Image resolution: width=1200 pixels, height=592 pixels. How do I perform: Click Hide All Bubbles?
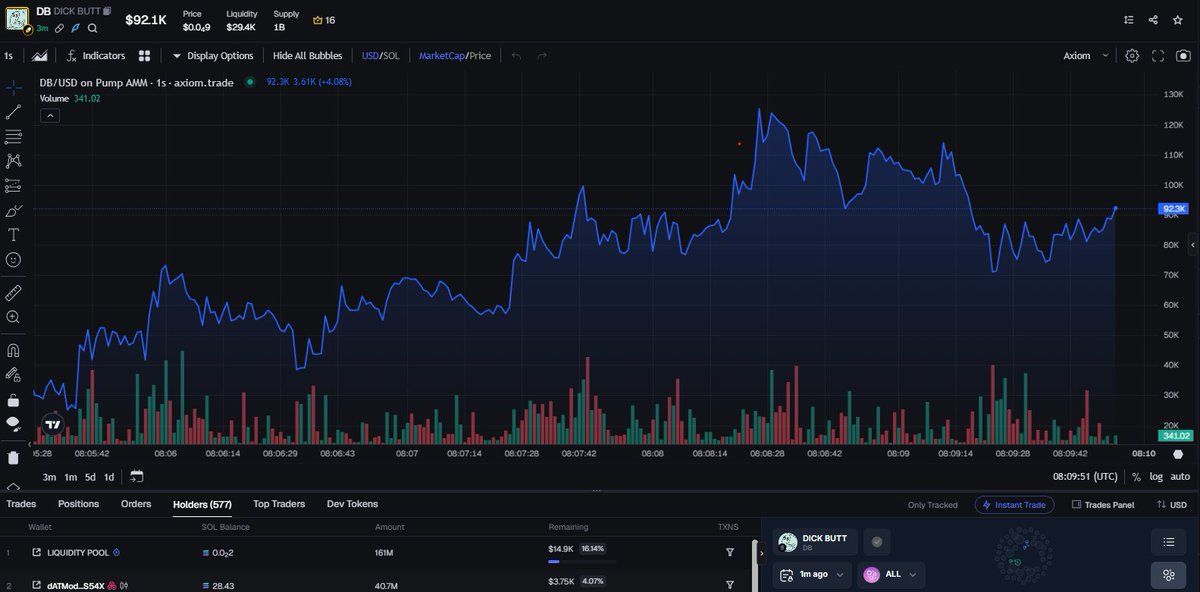[307, 56]
